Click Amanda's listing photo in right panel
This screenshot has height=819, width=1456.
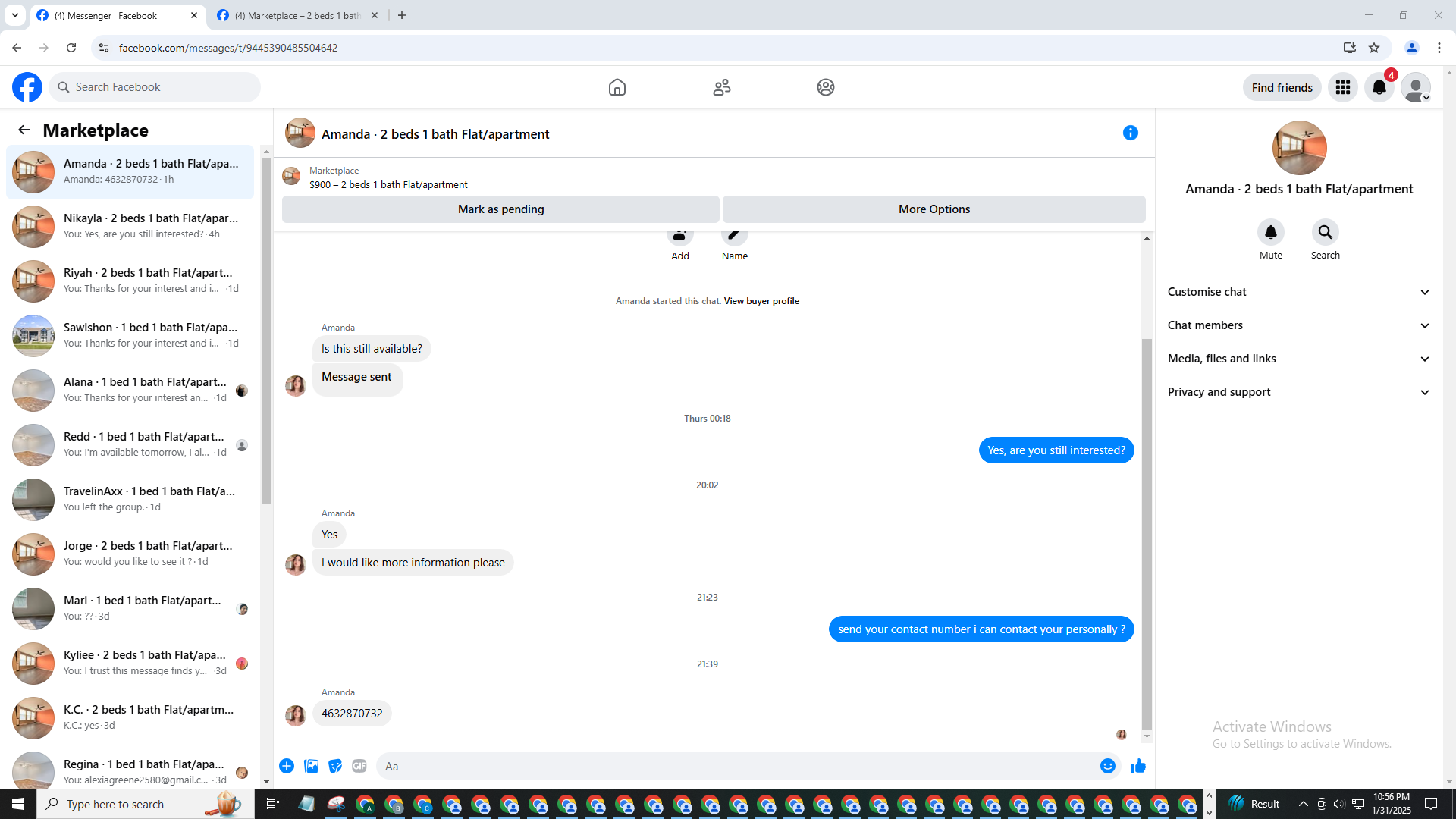click(1299, 148)
